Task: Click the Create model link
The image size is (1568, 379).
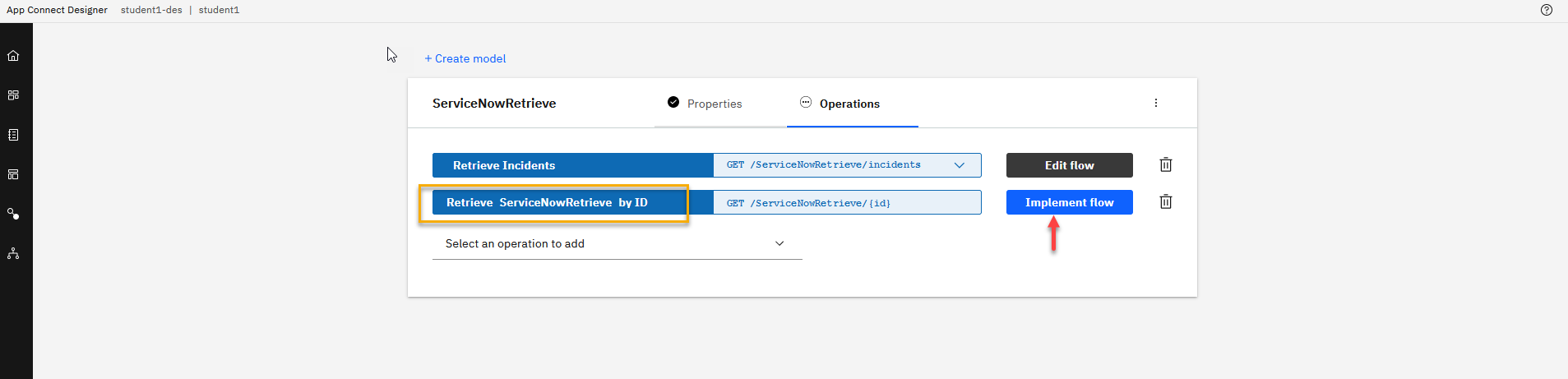Action: coord(465,58)
